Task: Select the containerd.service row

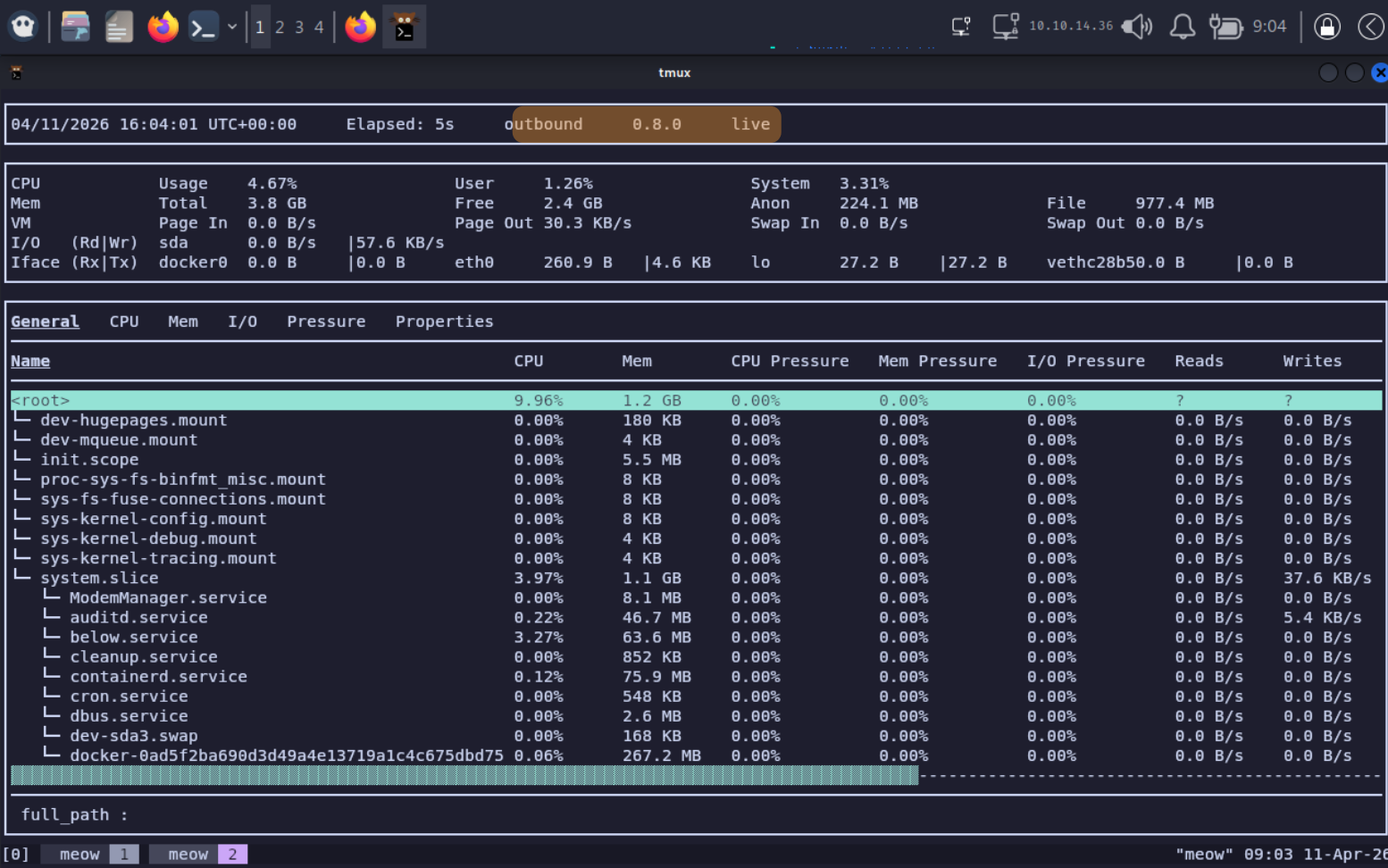Action: [x=696, y=676]
